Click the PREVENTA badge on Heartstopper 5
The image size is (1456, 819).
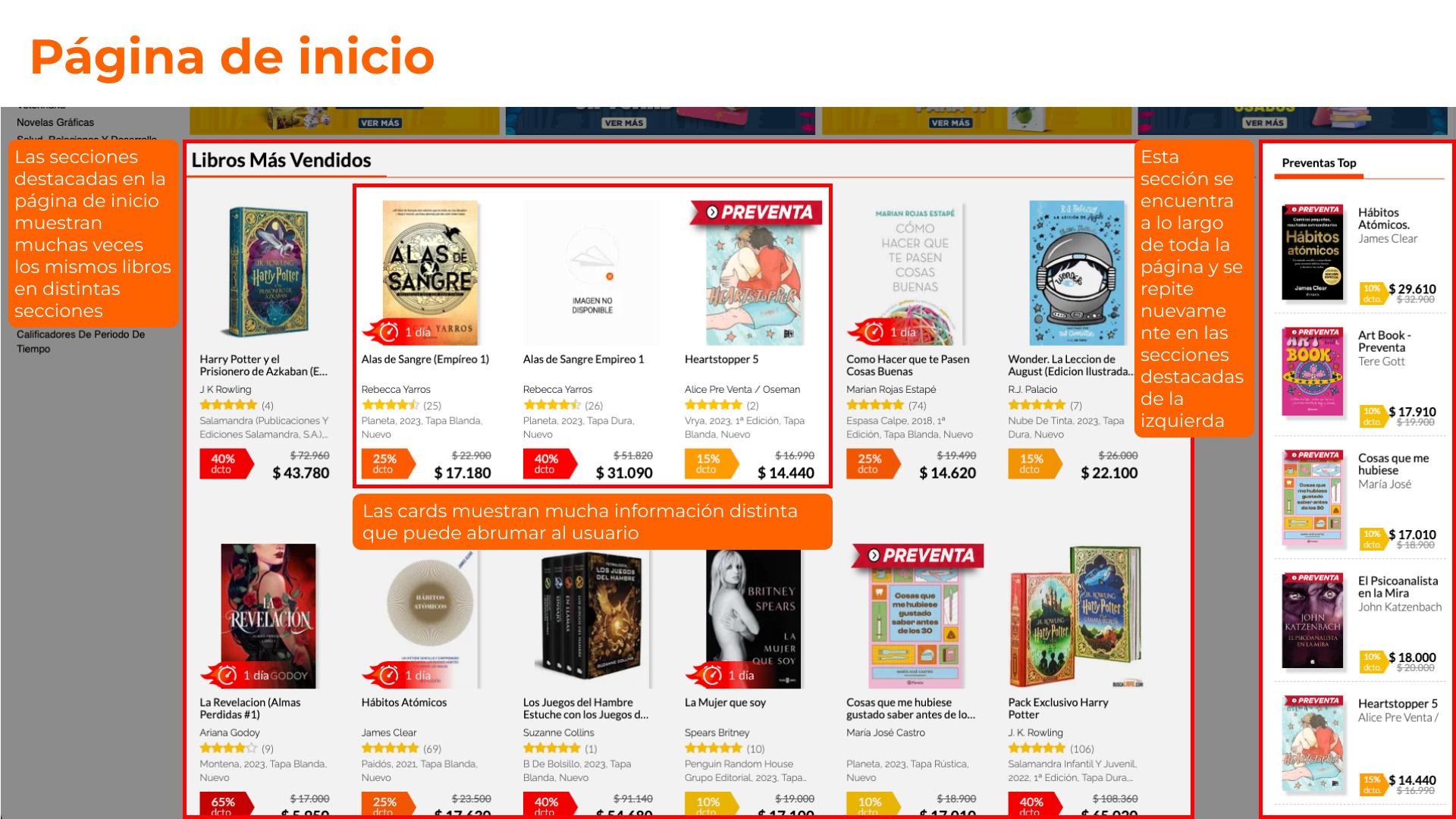pos(755,212)
